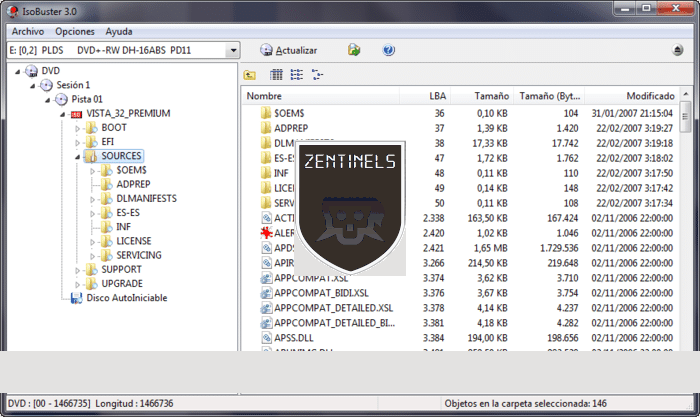Image resolution: width=700 pixels, height=417 pixels.
Task: Click the IsoBuster title bar app icon
Action: tap(13, 11)
